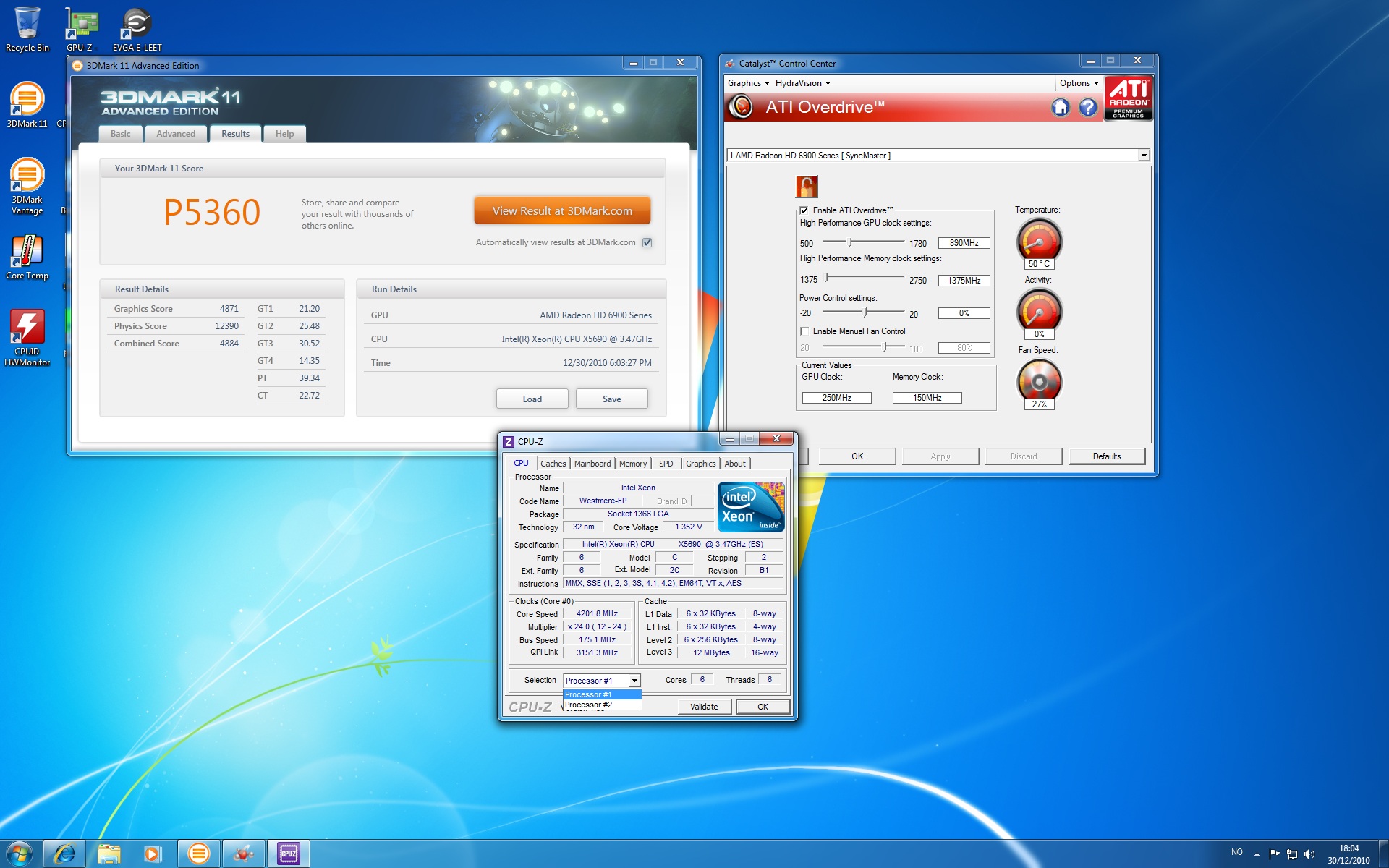Open Mainboard tab in CPU-Z
Viewport: 1389px width, 868px height.
[592, 464]
